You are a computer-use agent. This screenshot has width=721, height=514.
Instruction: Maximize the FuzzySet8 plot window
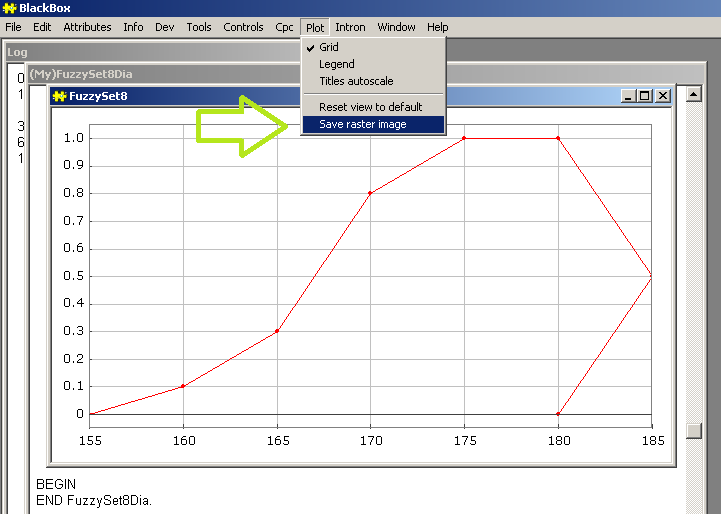[644, 96]
